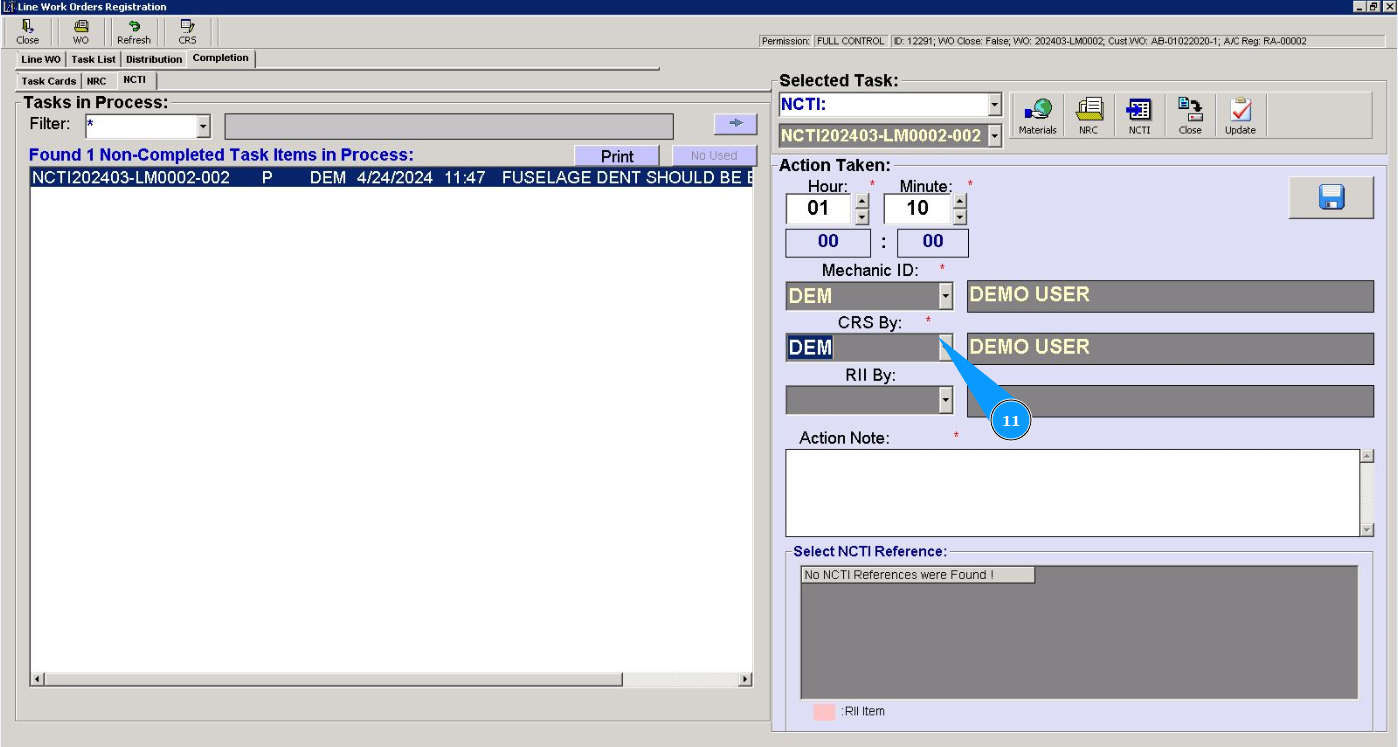Expand the NCTI: task type dropdown

coord(995,105)
